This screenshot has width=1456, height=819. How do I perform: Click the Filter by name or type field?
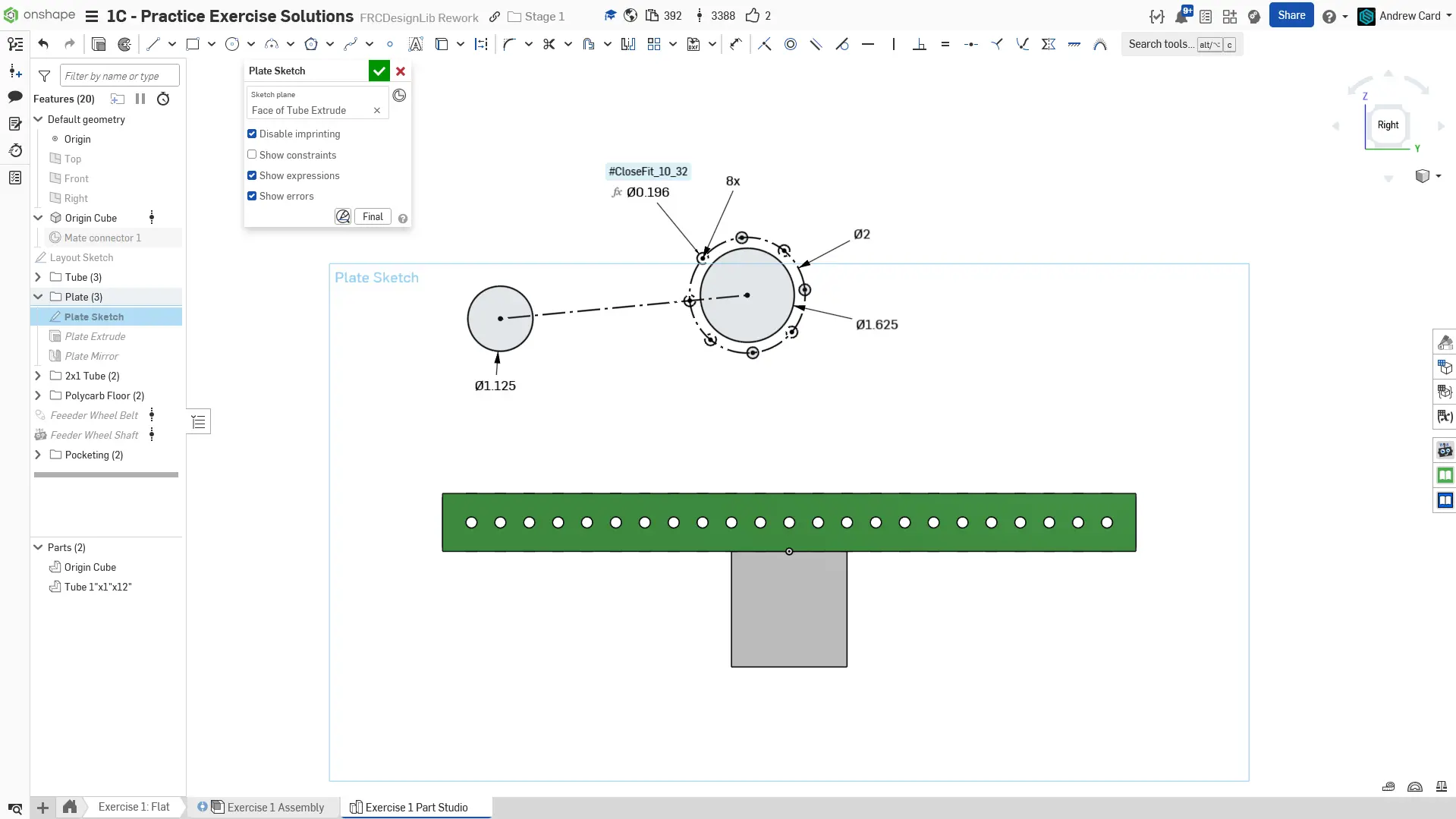(x=120, y=76)
